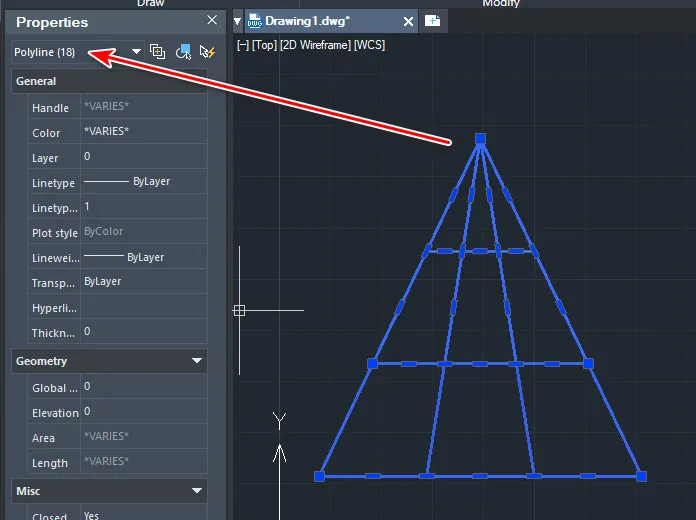Close the Drawing1.dwg tab
696x520 pixels.
pyautogui.click(x=408, y=21)
